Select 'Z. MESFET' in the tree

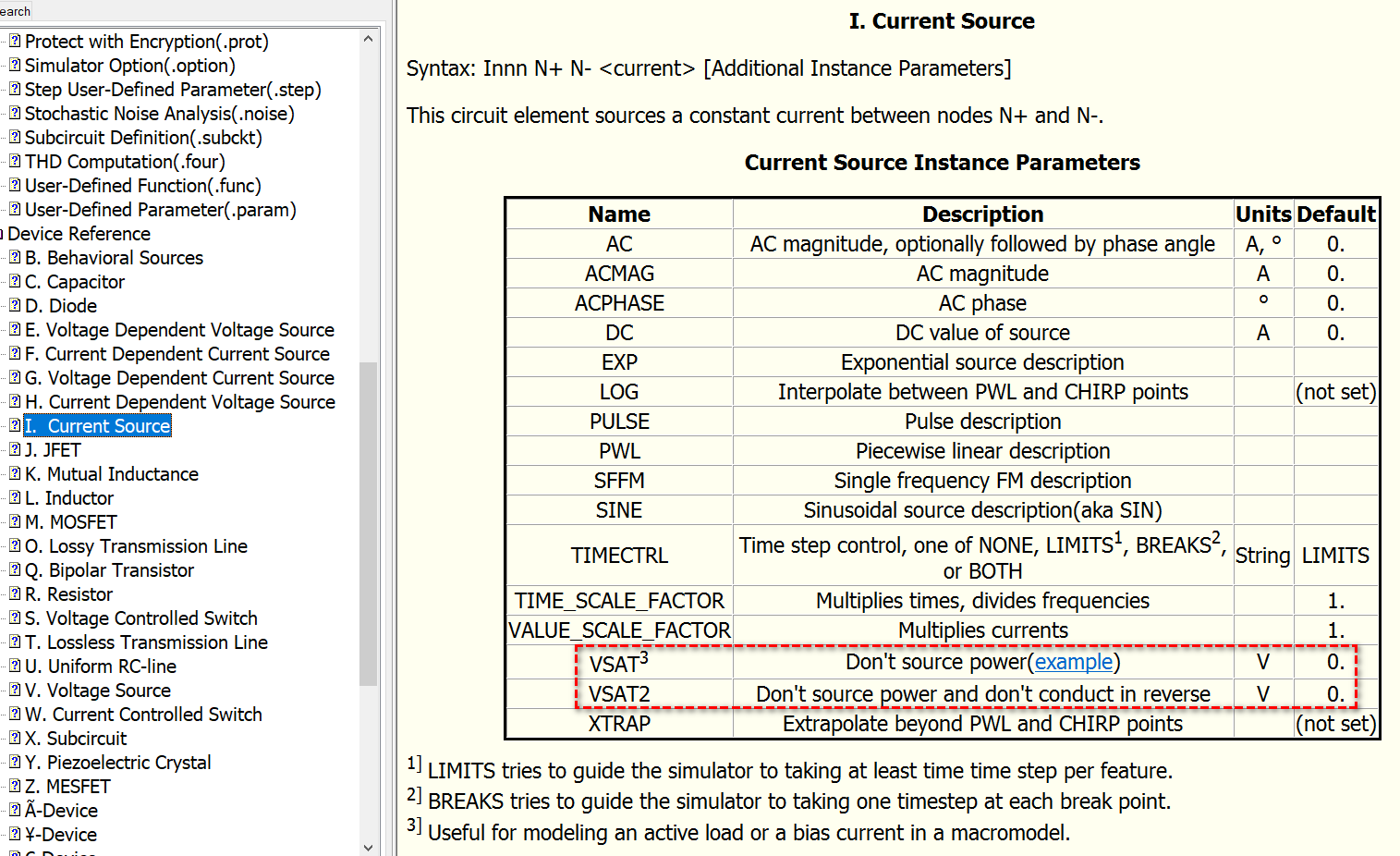67,787
